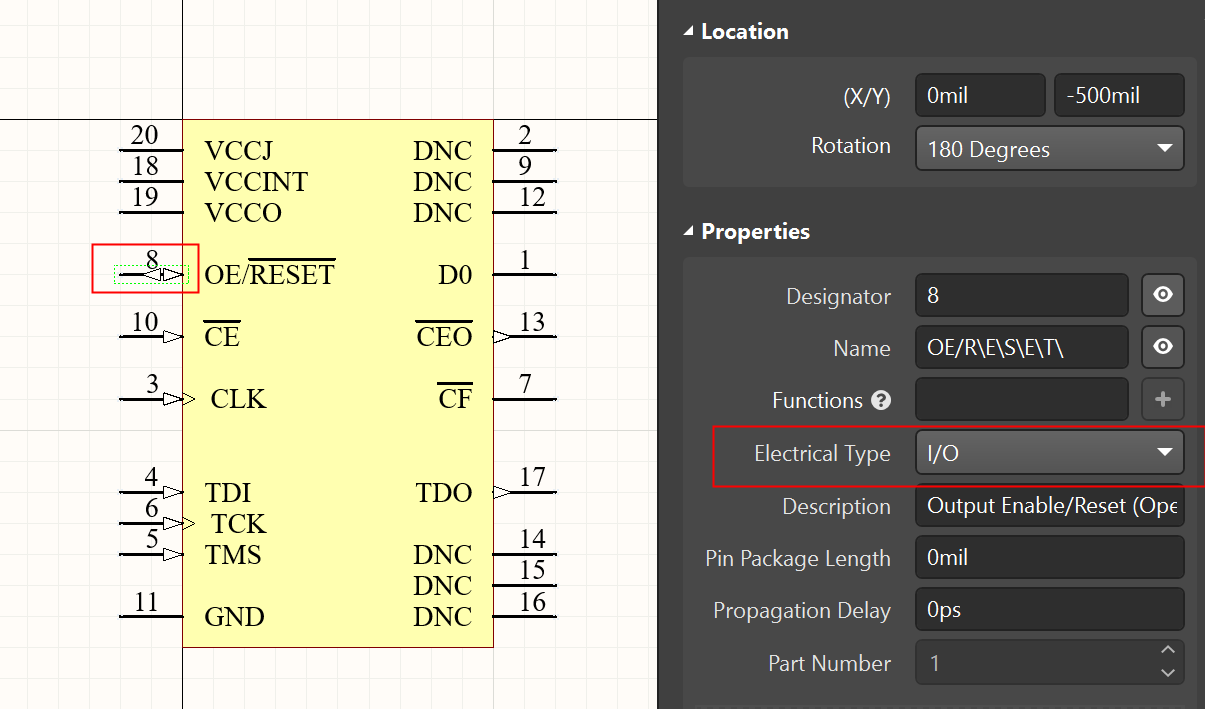Edit the Designator field
The image size is (1205, 709).
(x=1021, y=296)
